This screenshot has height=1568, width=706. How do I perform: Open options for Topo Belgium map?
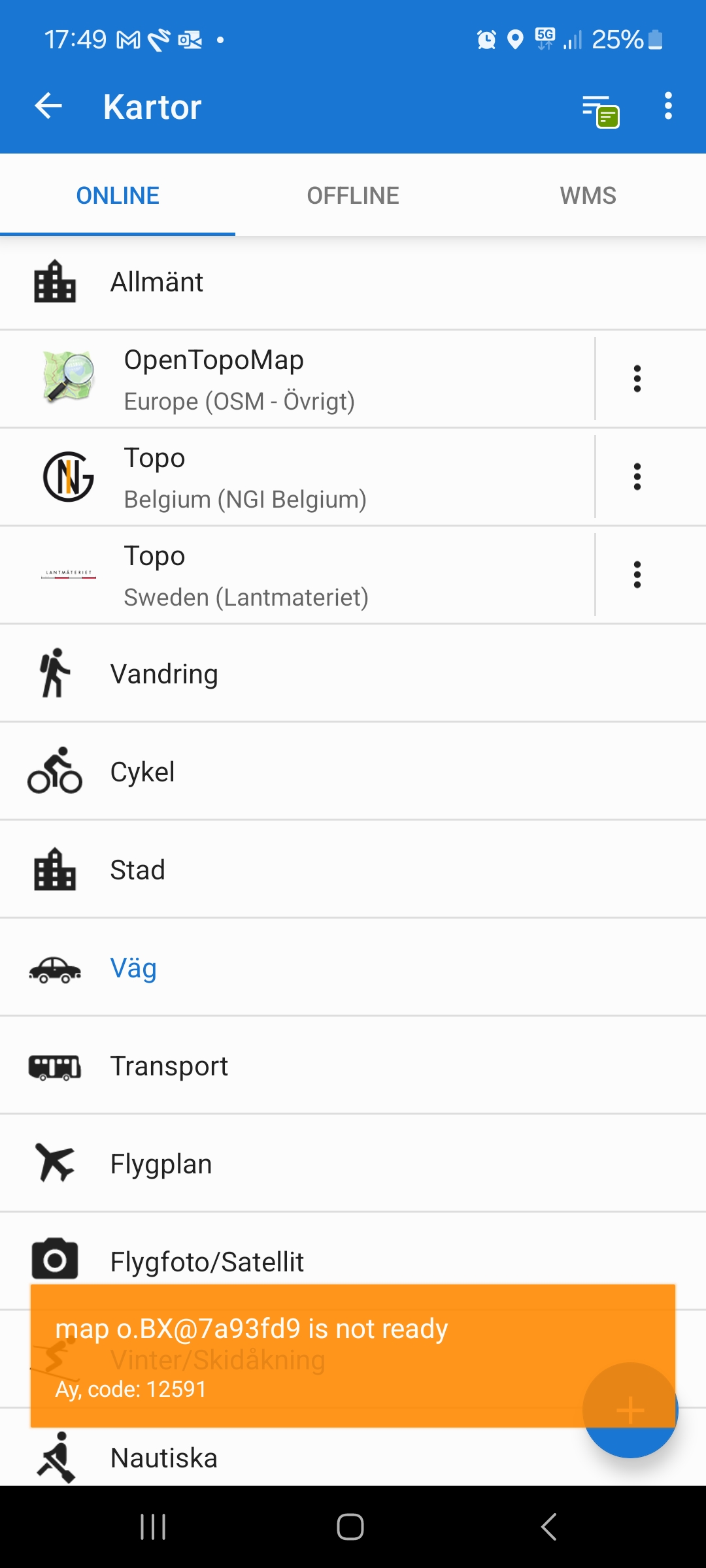point(637,477)
